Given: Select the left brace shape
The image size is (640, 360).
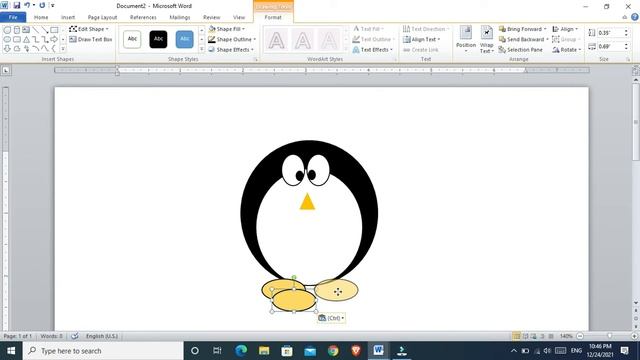Looking at the screenshot, I should coord(54,49).
